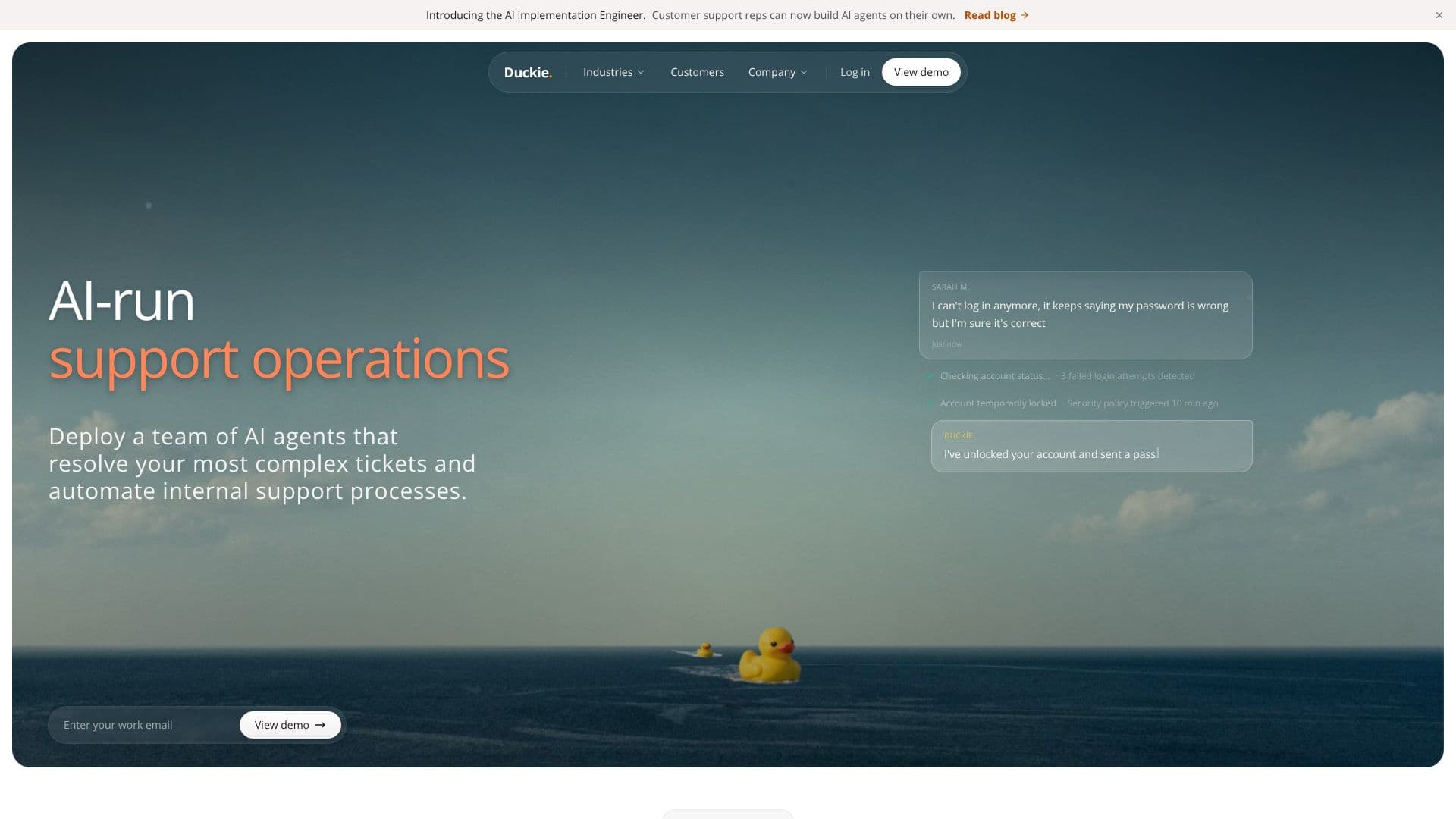Open the Read blog link
Image resolution: width=1456 pixels, height=819 pixels.
996,15
